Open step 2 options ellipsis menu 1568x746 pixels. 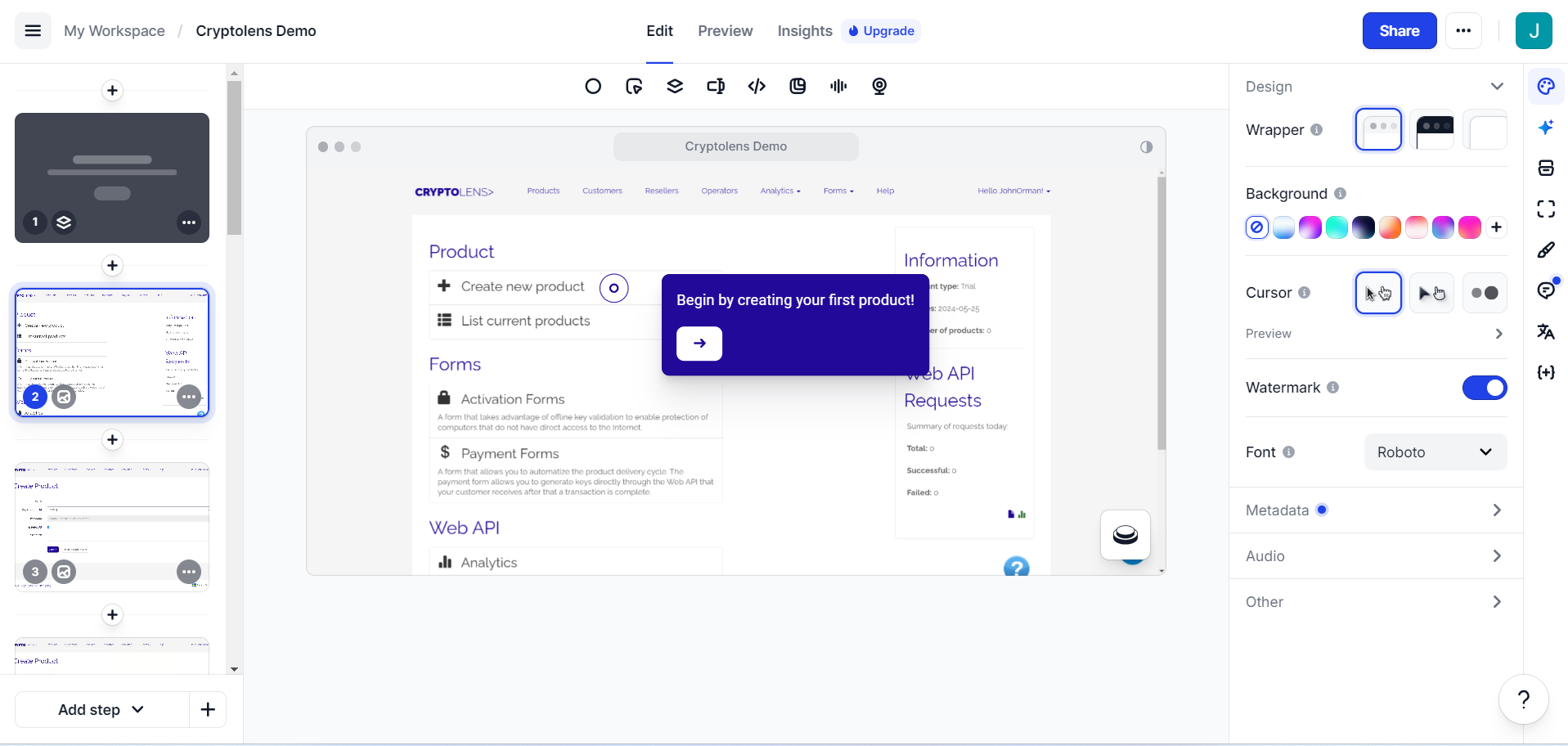tap(189, 398)
